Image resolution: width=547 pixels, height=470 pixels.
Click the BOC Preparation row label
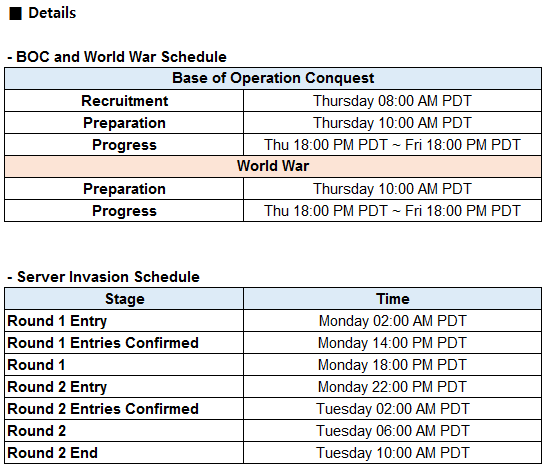tap(125, 123)
